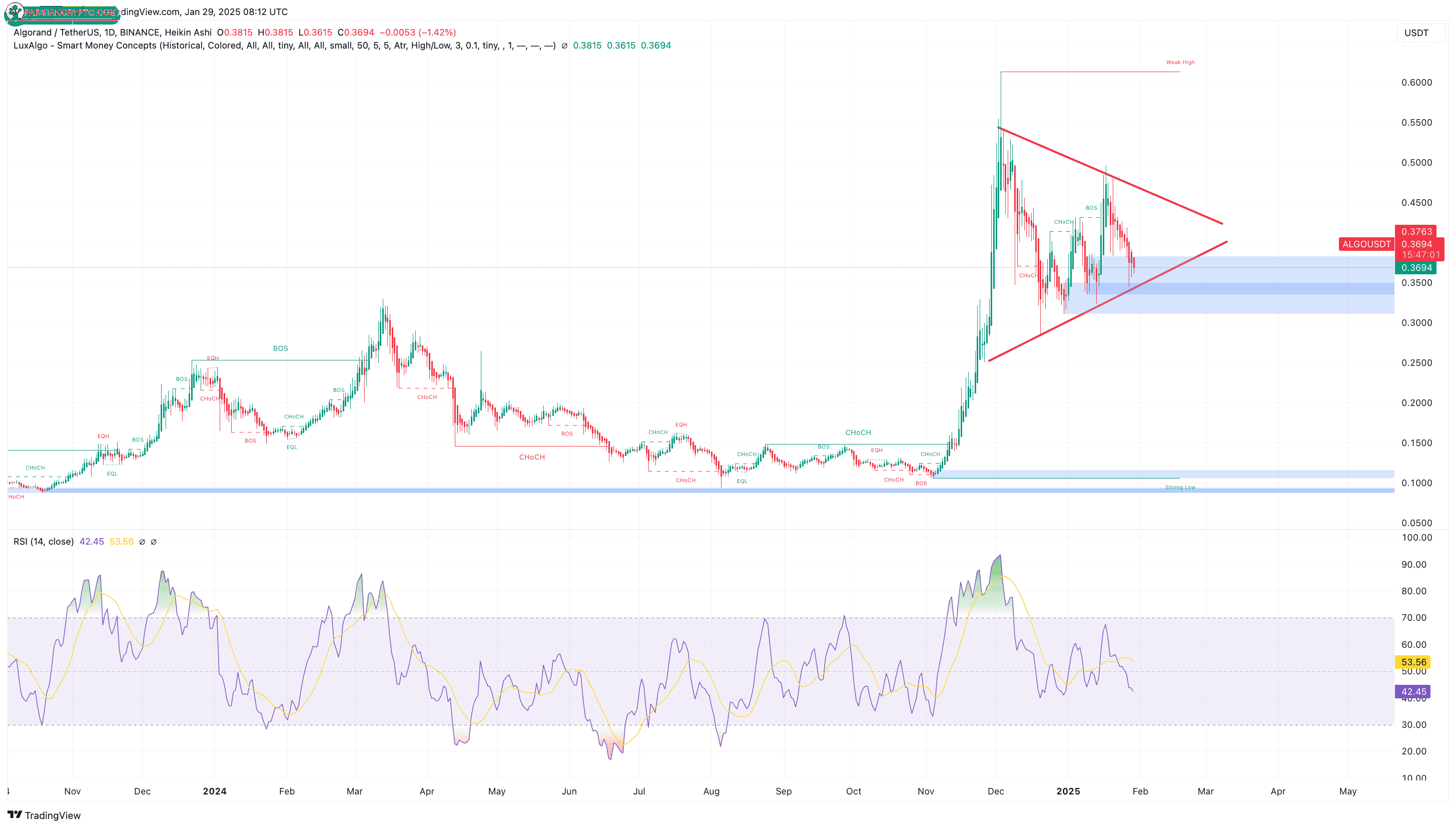Click the 0.1000 price axis label
This screenshot has width=1456, height=828.
tap(1416, 483)
